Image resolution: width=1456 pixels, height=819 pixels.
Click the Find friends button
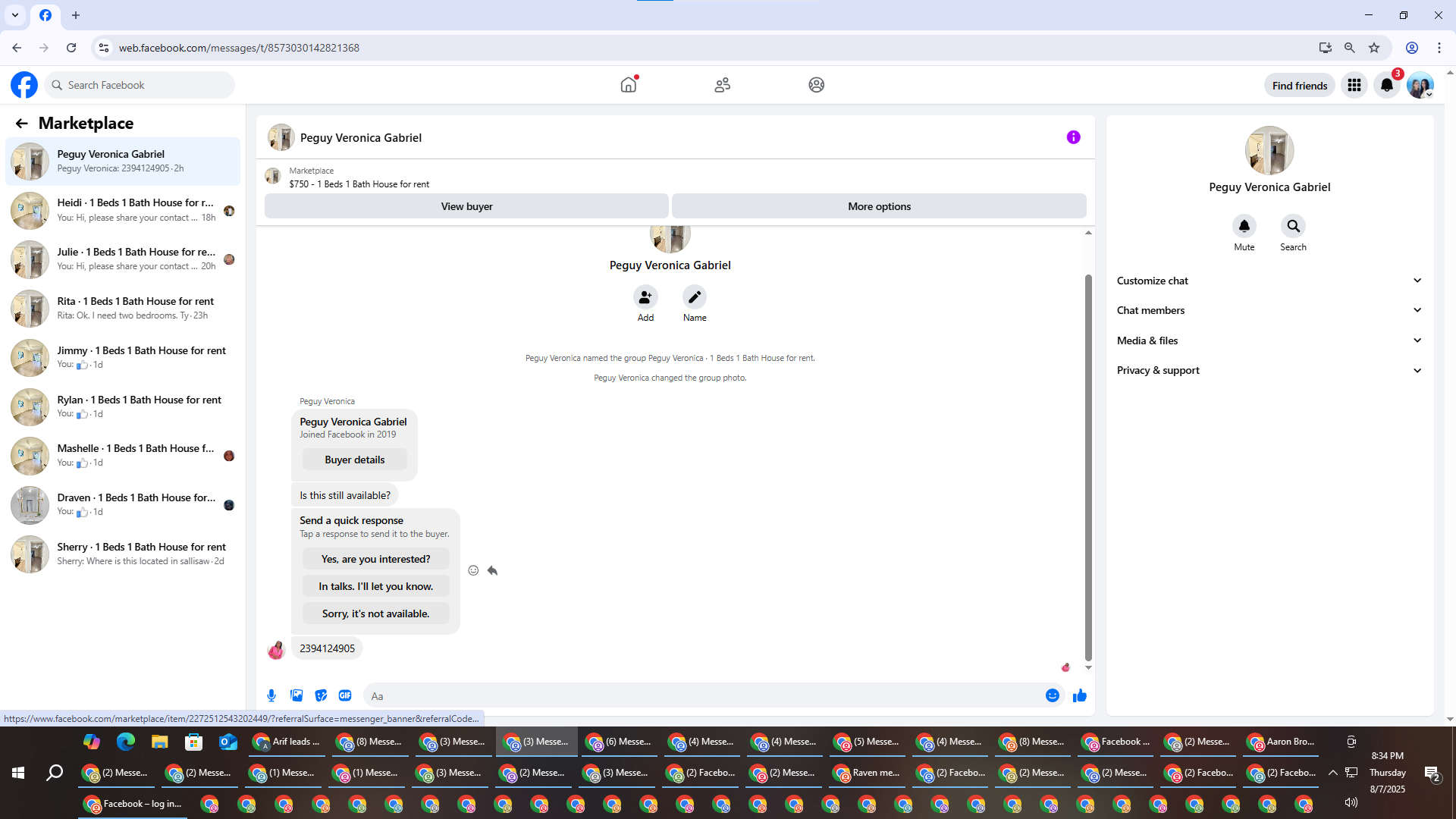coord(1299,85)
